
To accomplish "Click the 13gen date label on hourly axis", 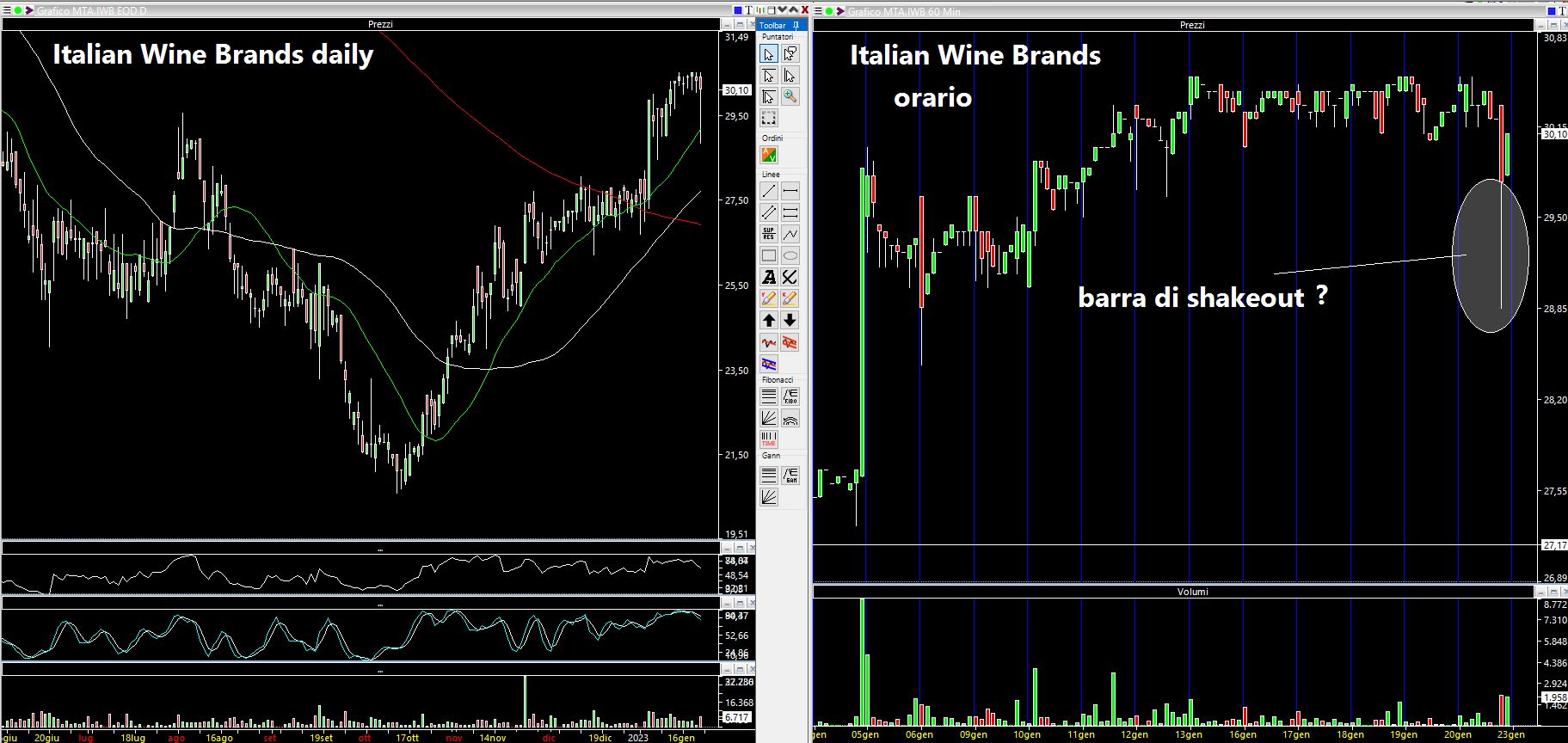I will pyautogui.click(x=1189, y=734).
